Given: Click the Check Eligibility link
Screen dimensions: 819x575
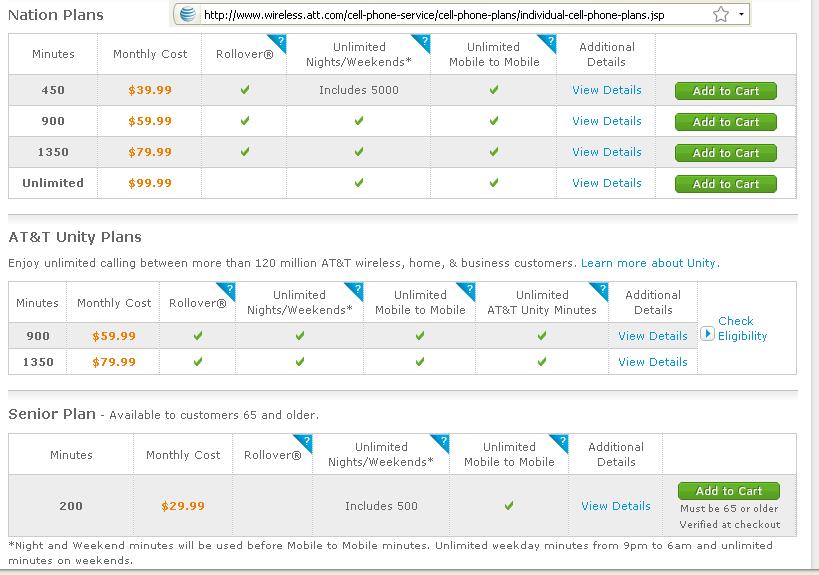Looking at the screenshot, I should coord(742,328).
